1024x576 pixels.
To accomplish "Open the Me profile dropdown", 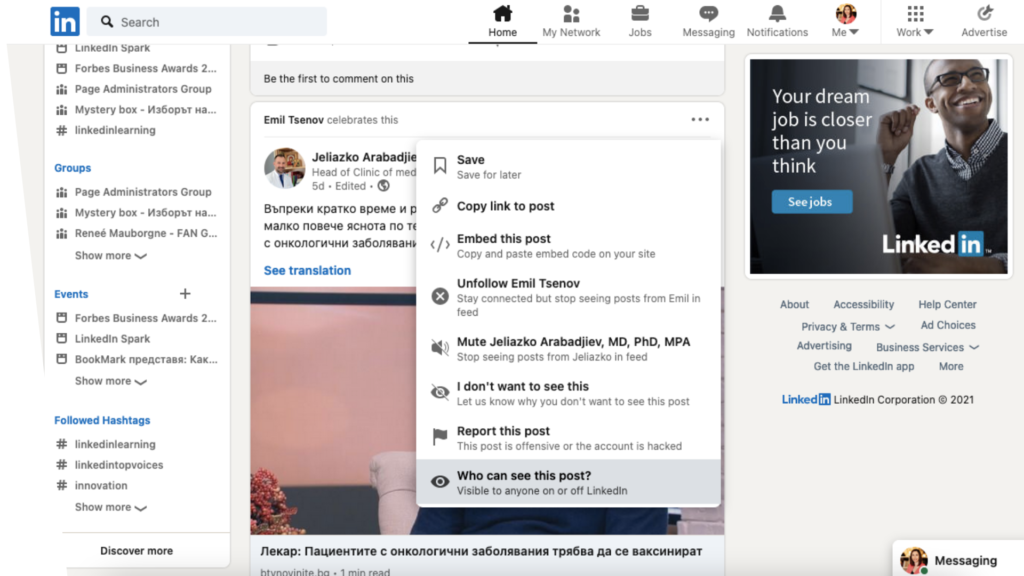I will pyautogui.click(x=846, y=22).
